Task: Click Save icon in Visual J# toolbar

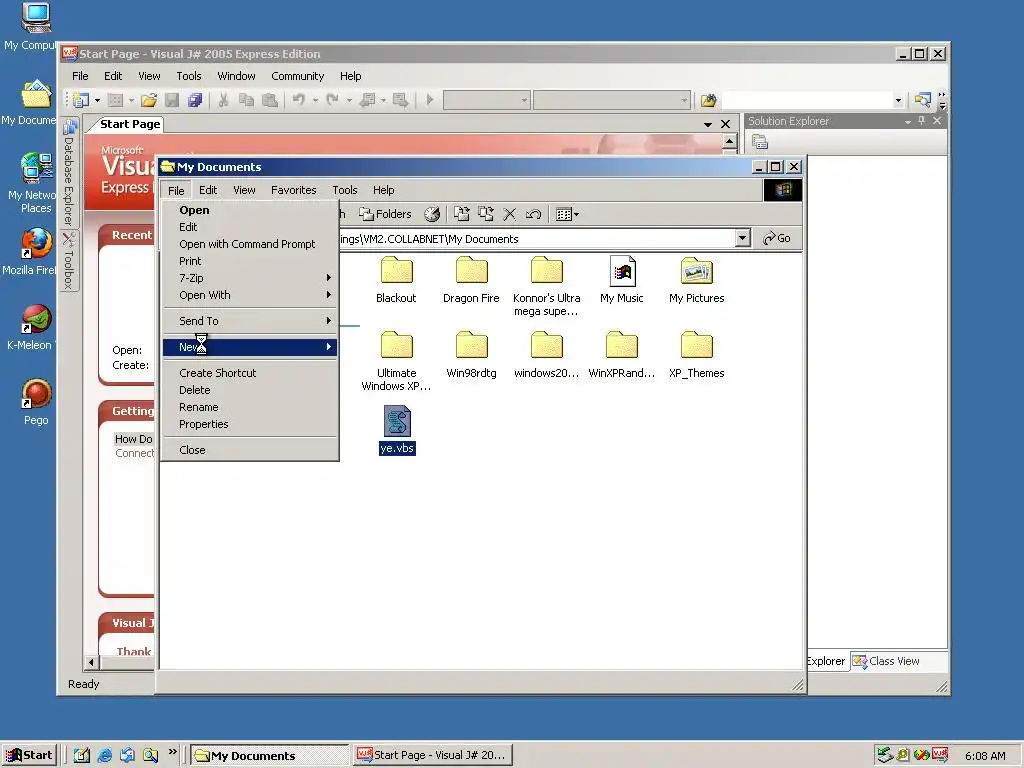Action: tap(172, 100)
